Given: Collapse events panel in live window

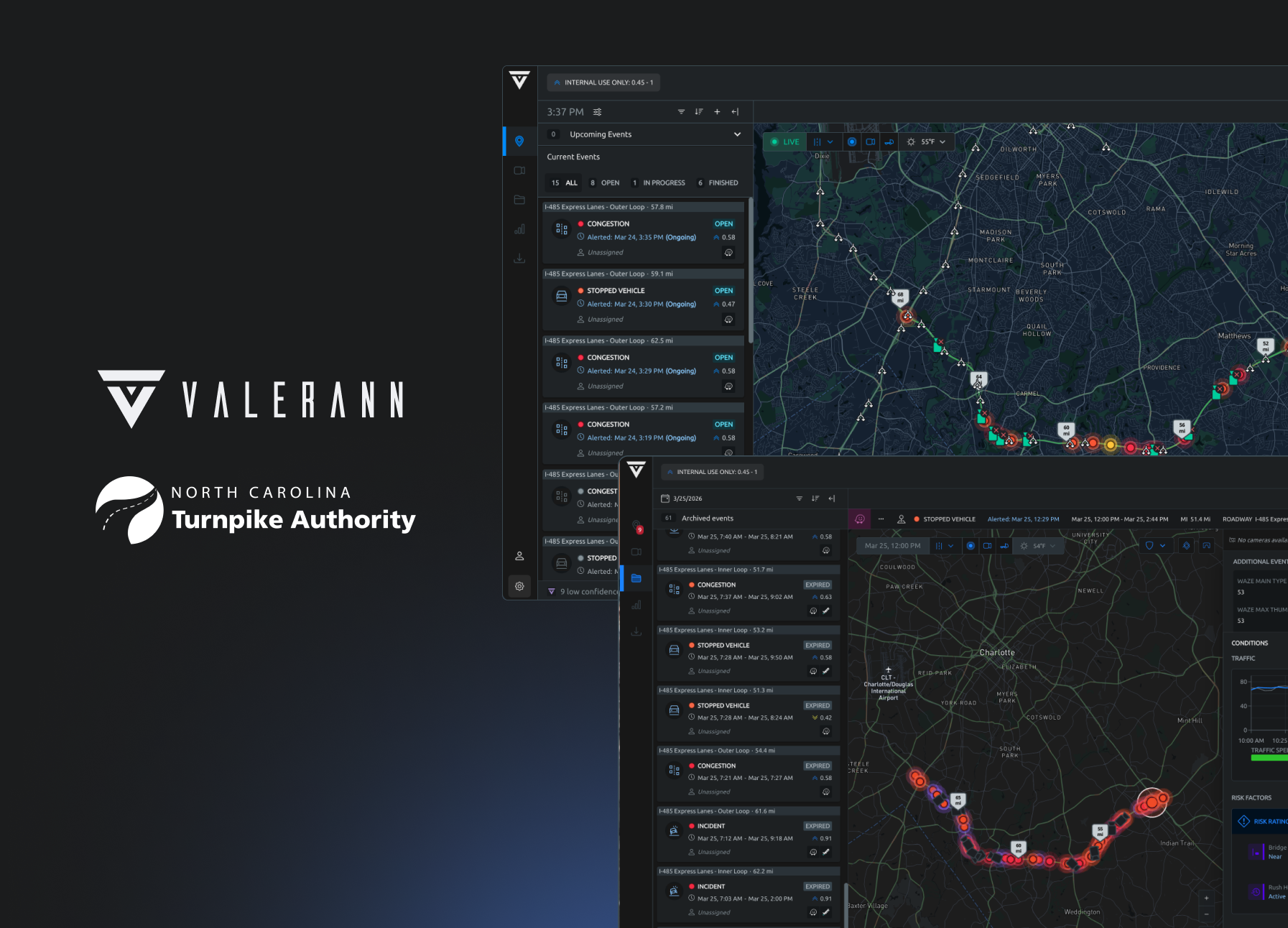Looking at the screenshot, I should click(735, 112).
